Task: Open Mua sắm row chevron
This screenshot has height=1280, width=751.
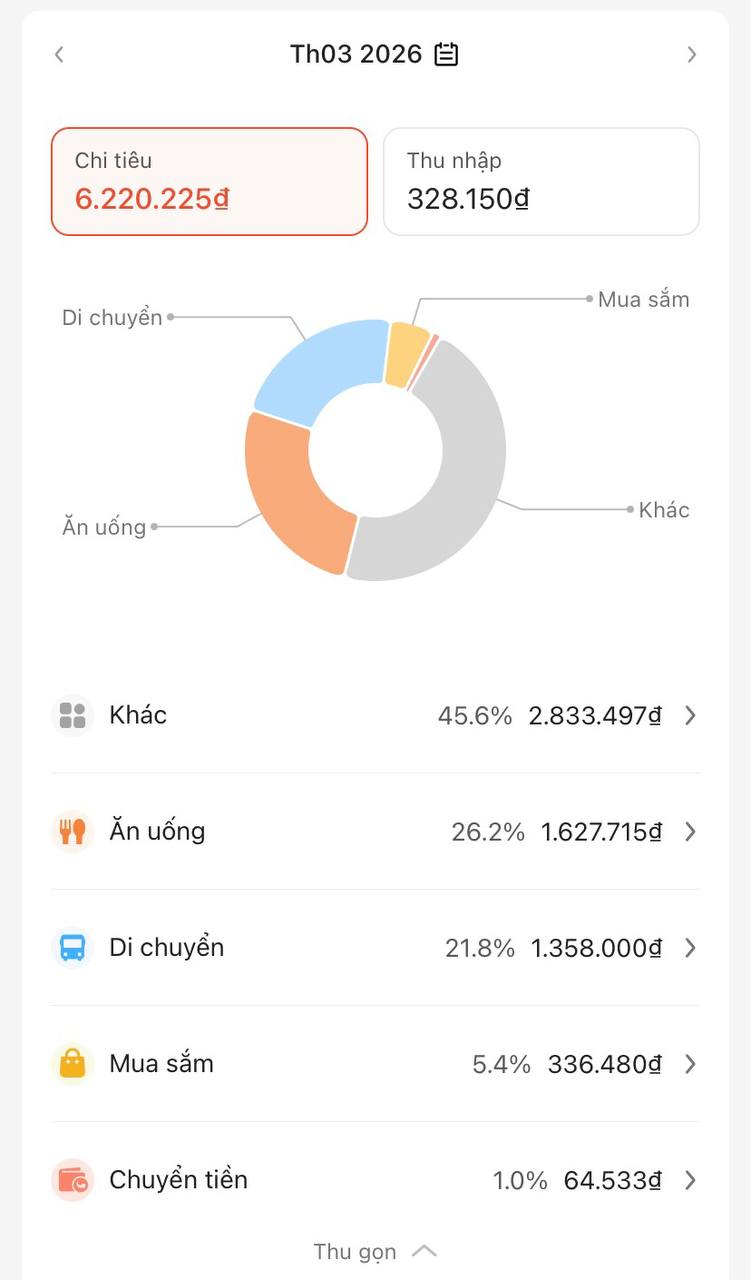Action: pos(690,1063)
